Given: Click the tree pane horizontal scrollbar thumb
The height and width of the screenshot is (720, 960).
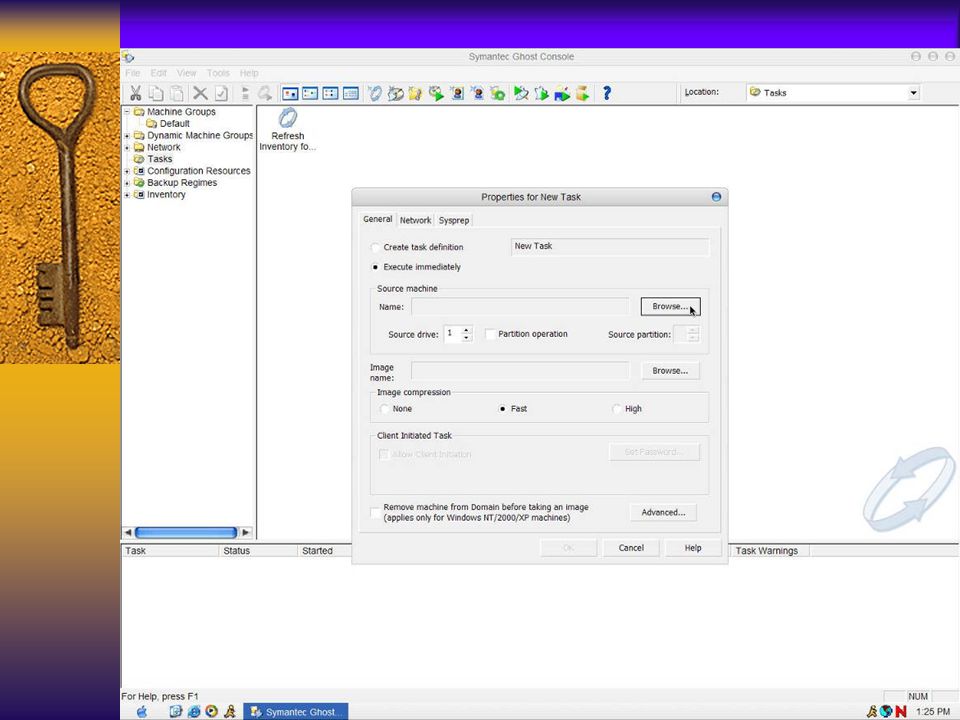Looking at the screenshot, I should pos(186,533).
